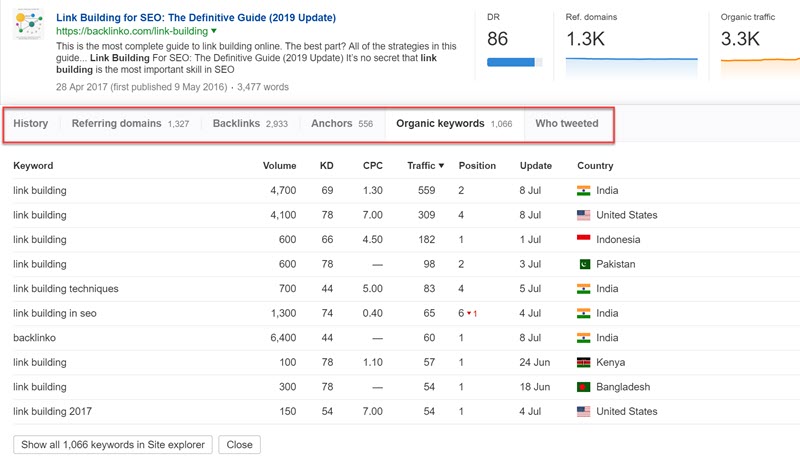The height and width of the screenshot is (459, 800).
Task: Open the Who tweeted tab
Action: [x=567, y=123]
